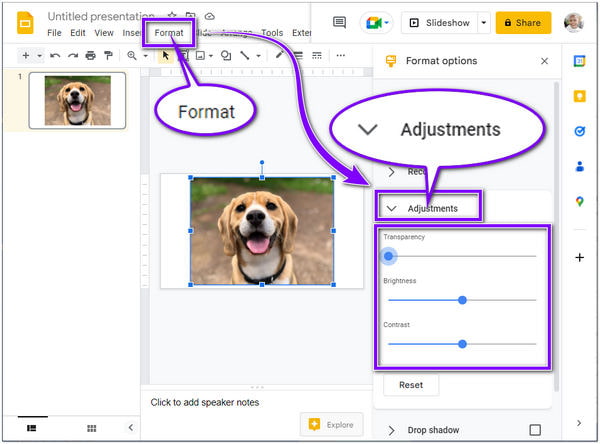Select the paint format tool
Image resolution: width=600 pixels, height=444 pixels.
(x=109, y=56)
